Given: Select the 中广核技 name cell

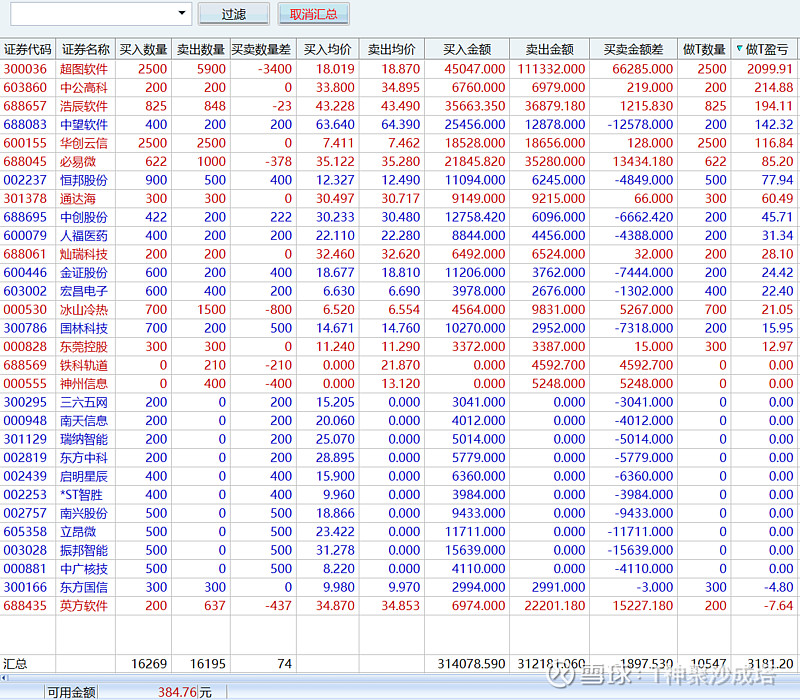Looking at the screenshot, I should [84, 569].
